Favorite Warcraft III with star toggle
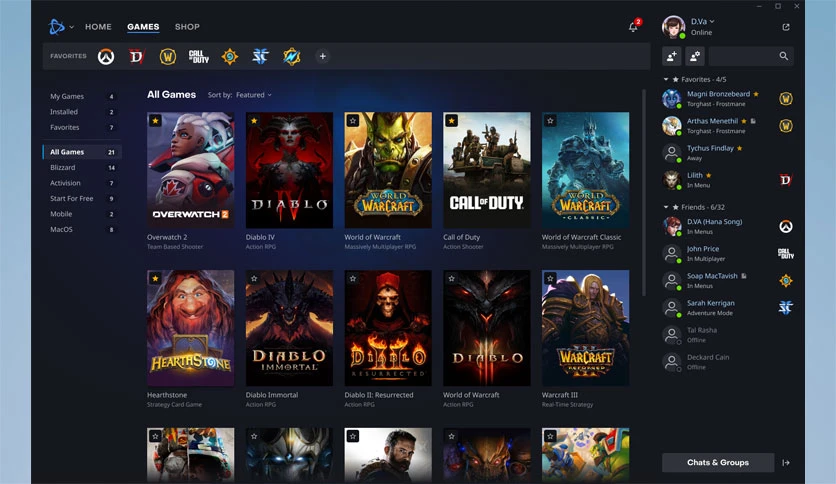The image size is (836, 484). click(550, 279)
